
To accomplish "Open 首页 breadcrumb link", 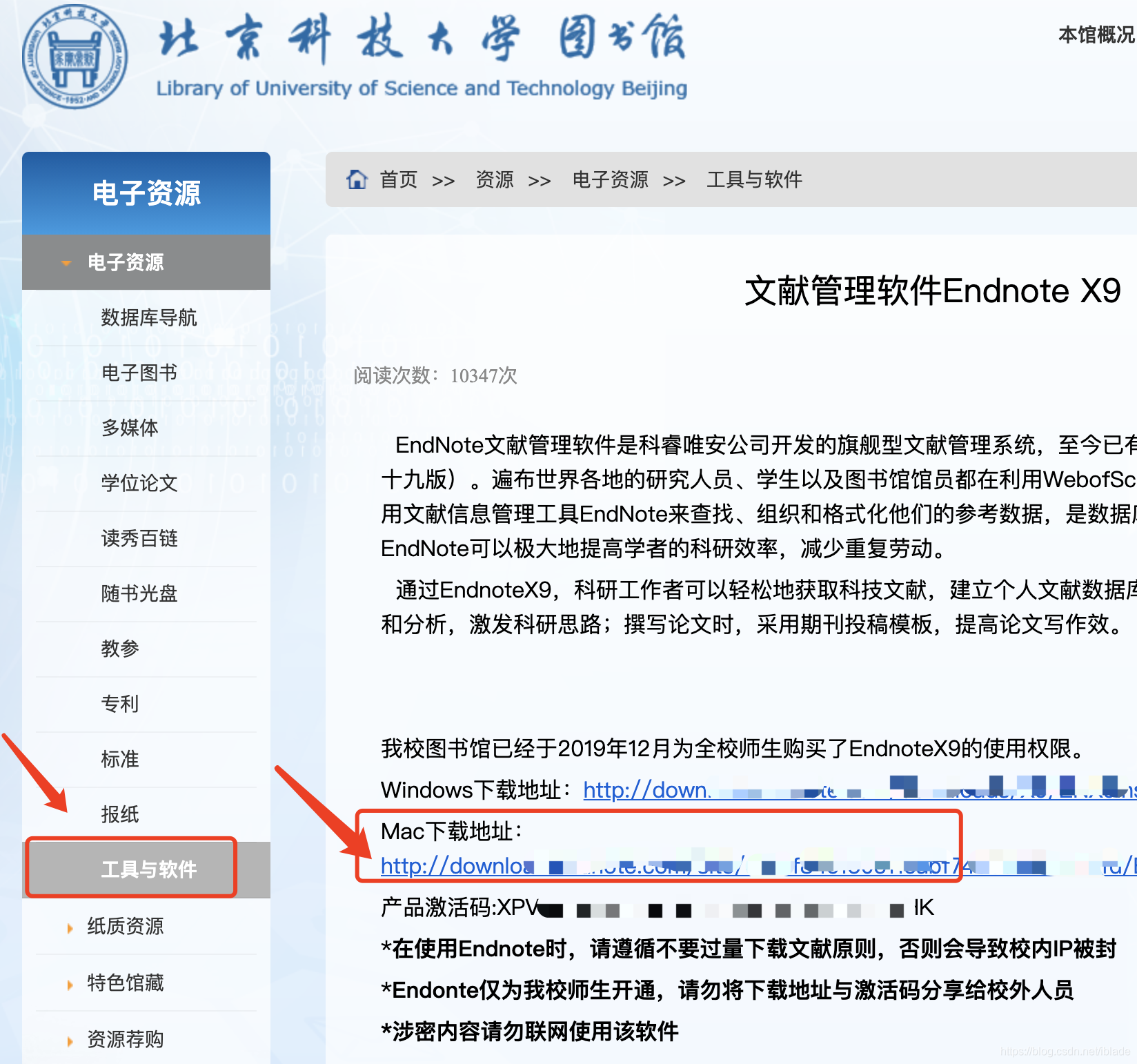I will [x=399, y=179].
